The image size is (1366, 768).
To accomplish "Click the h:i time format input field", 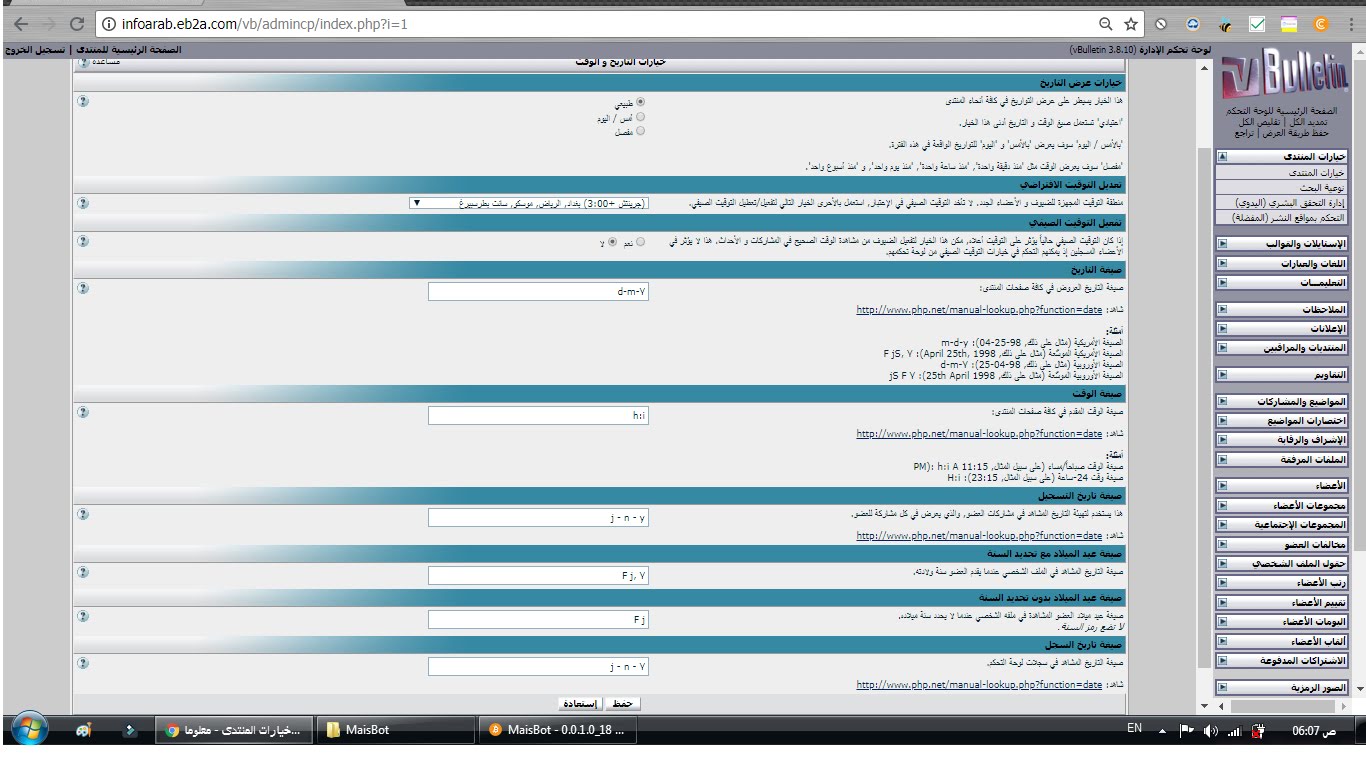I will [539, 415].
